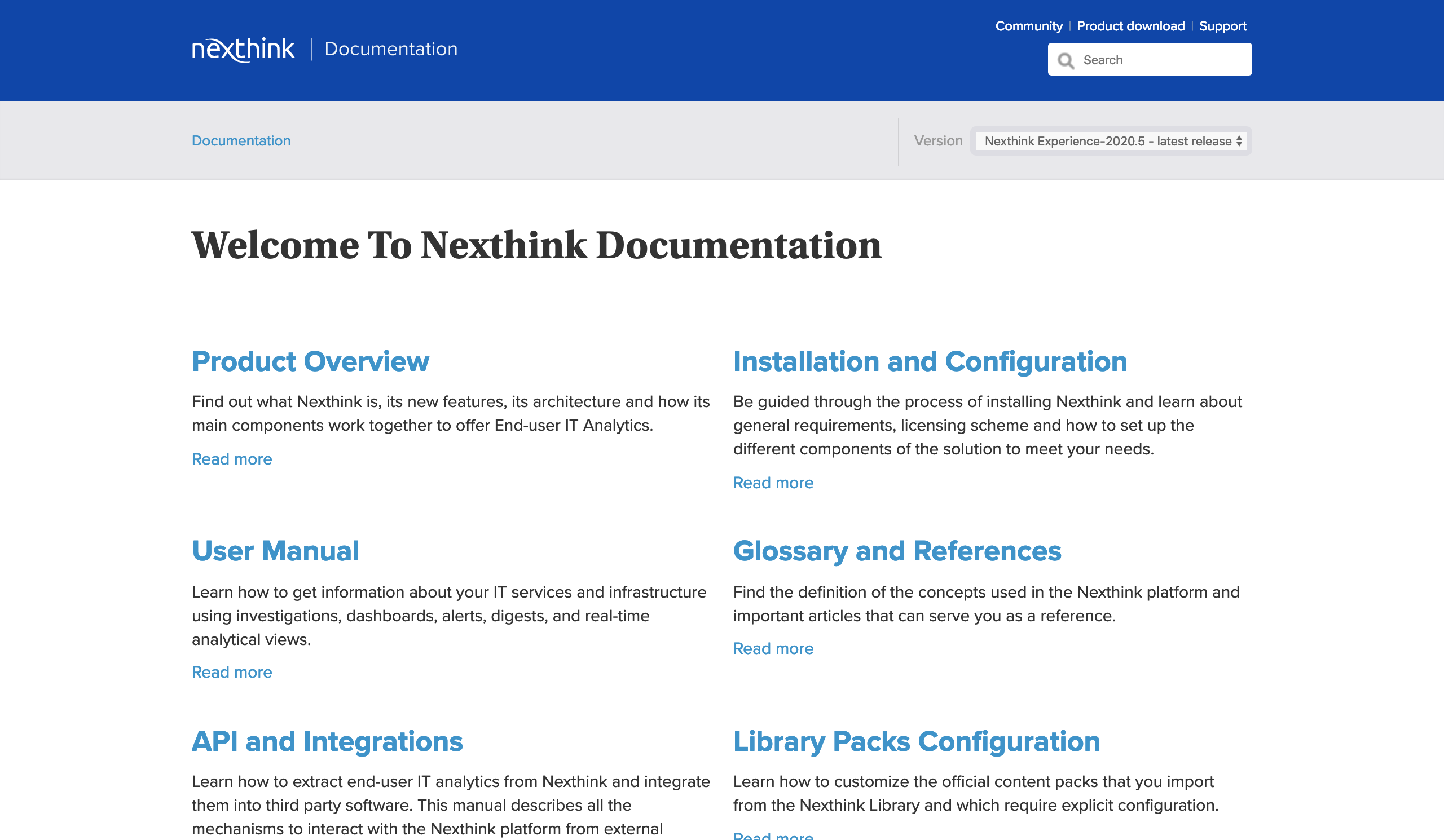Open the Community link

tap(1028, 26)
